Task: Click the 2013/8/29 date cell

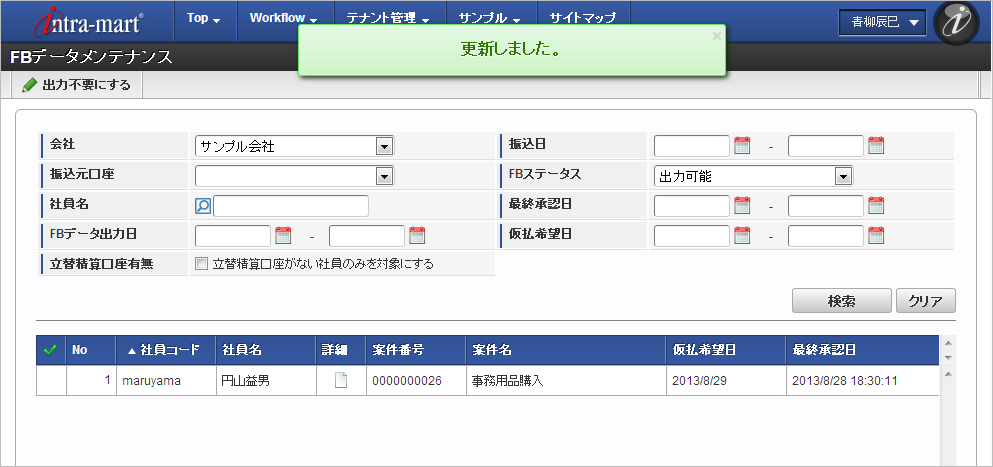Action: click(x=726, y=381)
